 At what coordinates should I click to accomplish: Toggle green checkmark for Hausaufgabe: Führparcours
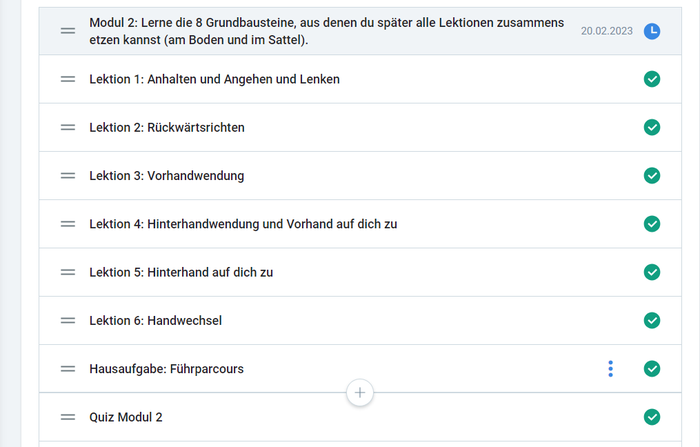click(652, 369)
